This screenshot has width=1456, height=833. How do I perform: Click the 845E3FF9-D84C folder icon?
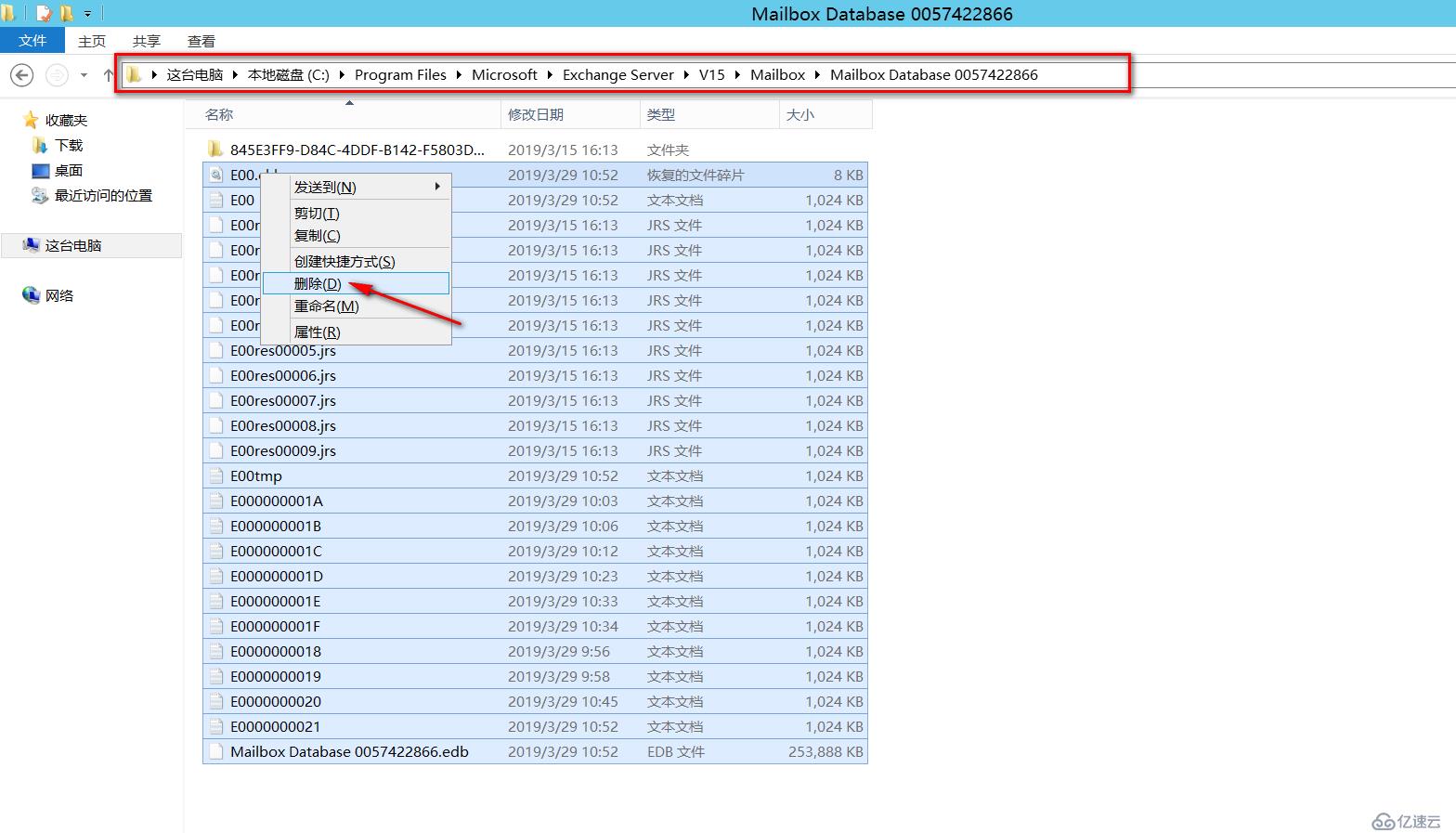[216, 150]
